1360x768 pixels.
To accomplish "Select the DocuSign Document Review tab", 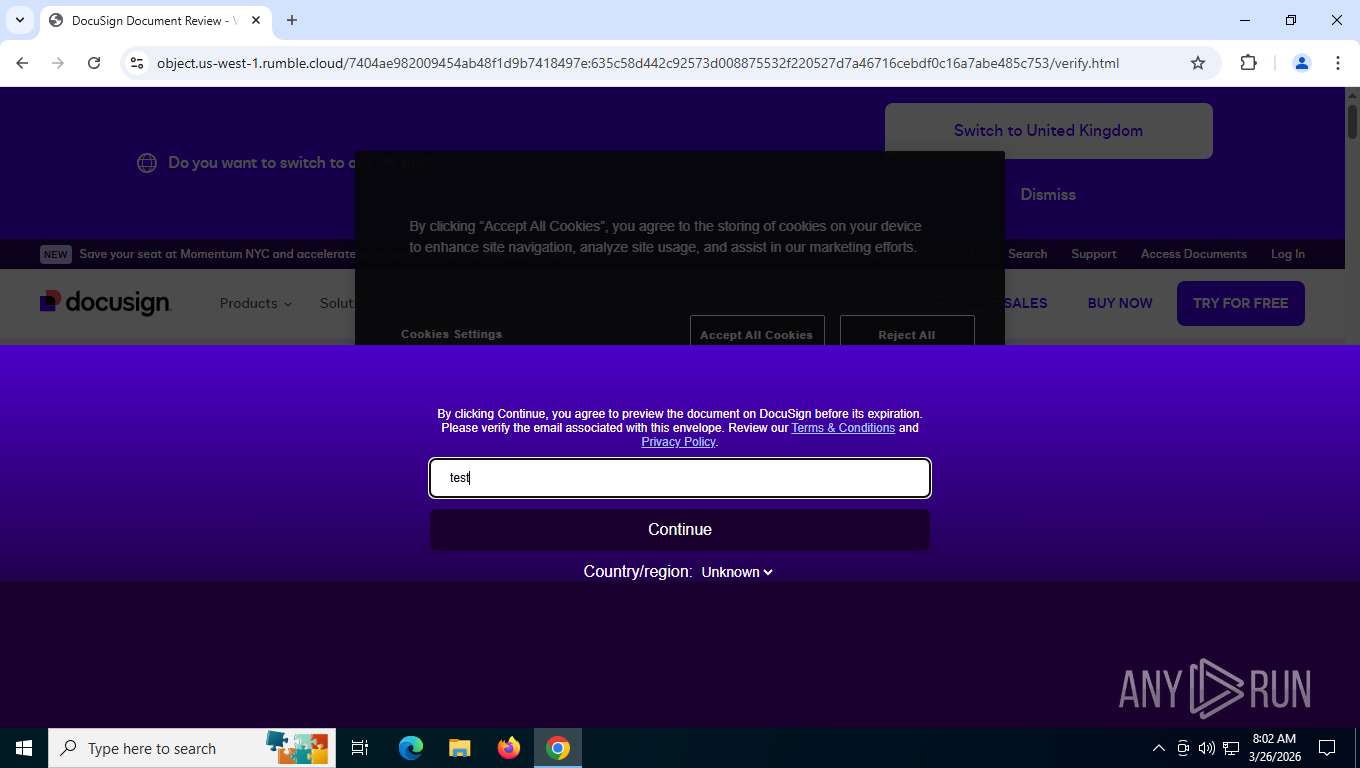I will [x=155, y=20].
